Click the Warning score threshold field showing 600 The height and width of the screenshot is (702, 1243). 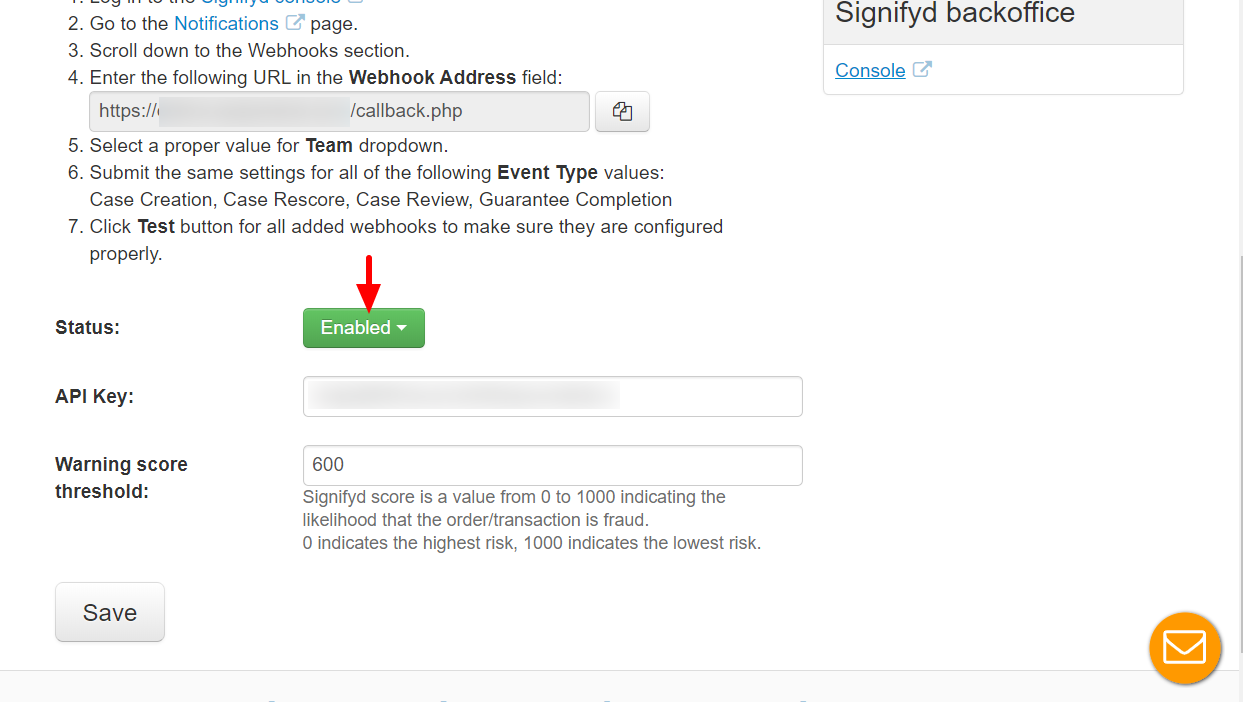tap(552, 465)
